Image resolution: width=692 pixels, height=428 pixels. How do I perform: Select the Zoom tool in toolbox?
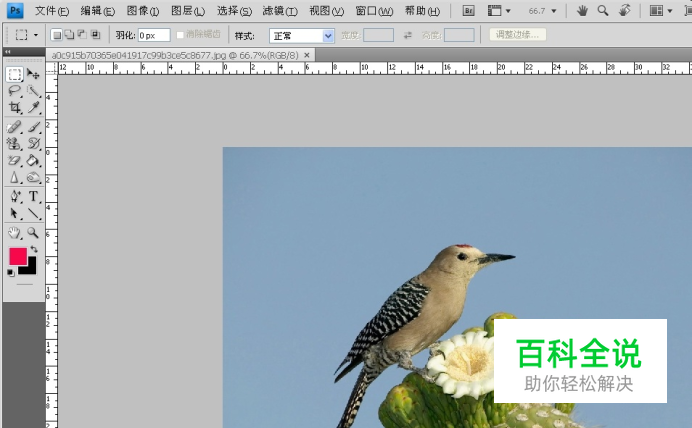(33, 233)
